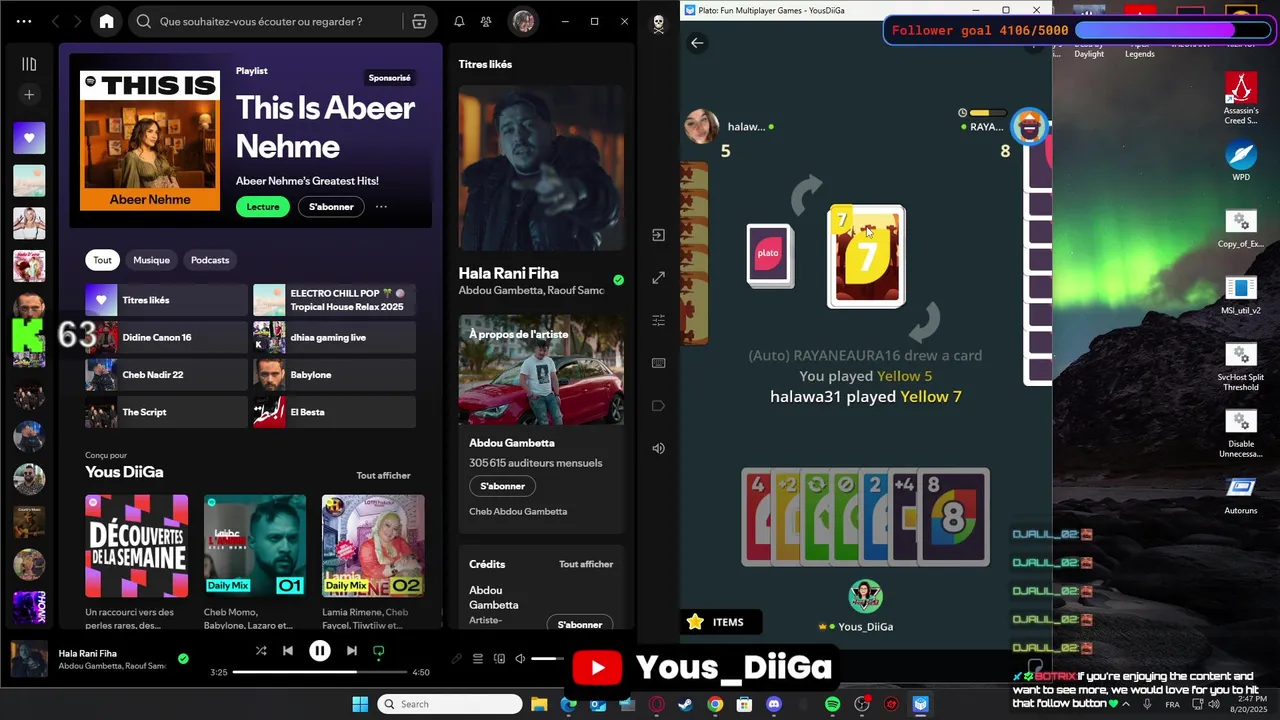Screen dimensions: 1280x720
Task: Expand hidden system tray icons chevron
Action: click(x=1126, y=704)
